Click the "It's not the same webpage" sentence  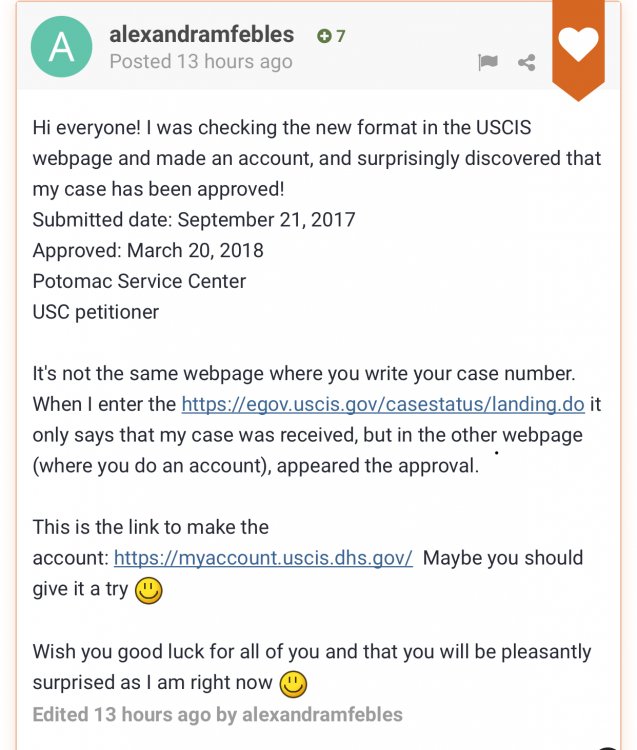[x=304, y=374]
